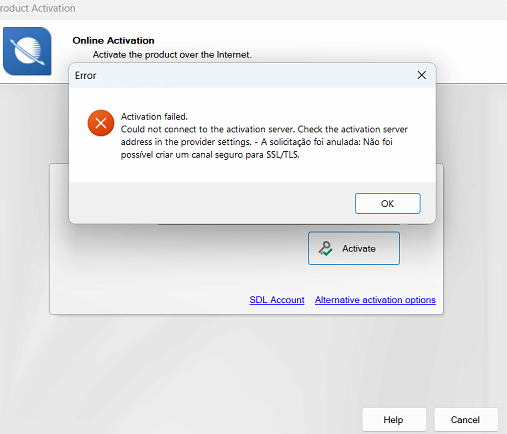This screenshot has width=507, height=434.
Task: Click the Help button
Action: tap(394, 420)
